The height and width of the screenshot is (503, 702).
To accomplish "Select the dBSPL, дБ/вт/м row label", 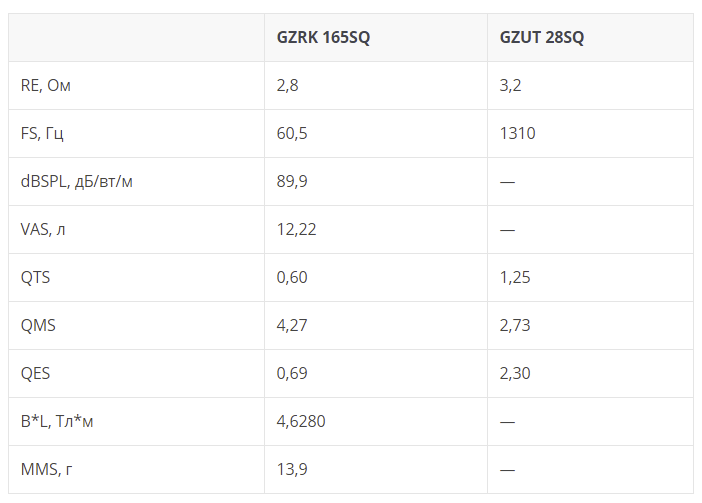I will pos(77,181).
